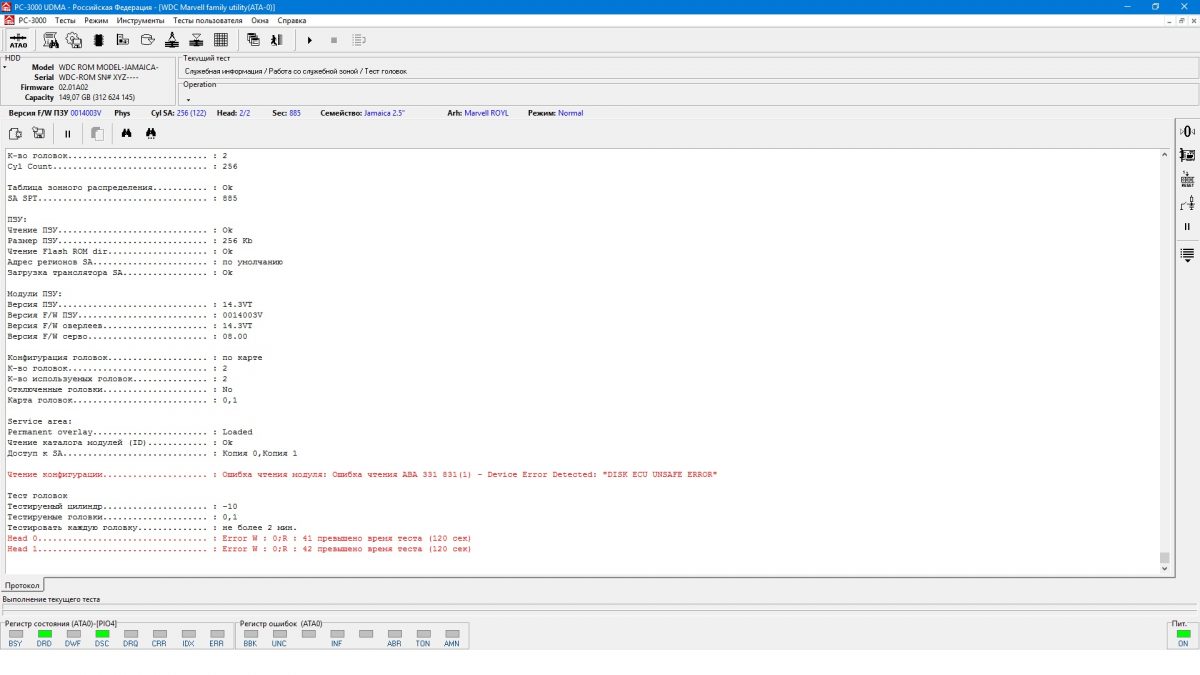Viewport: 1200px width, 675px height.
Task: Click the utility search icon with binoculars
Action: click(x=51, y=40)
